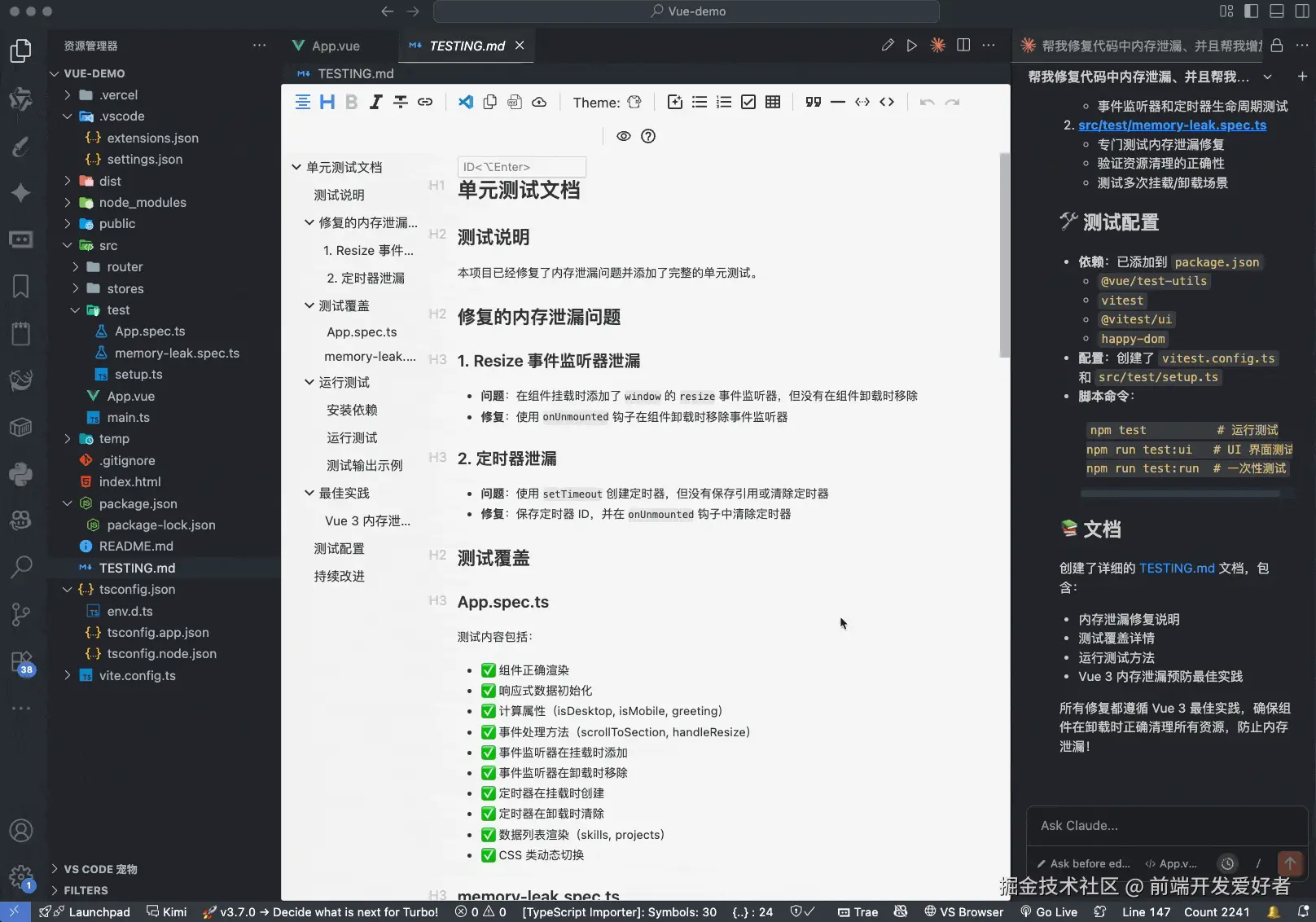Toggle the primary side bar layout button

pos(1252,11)
